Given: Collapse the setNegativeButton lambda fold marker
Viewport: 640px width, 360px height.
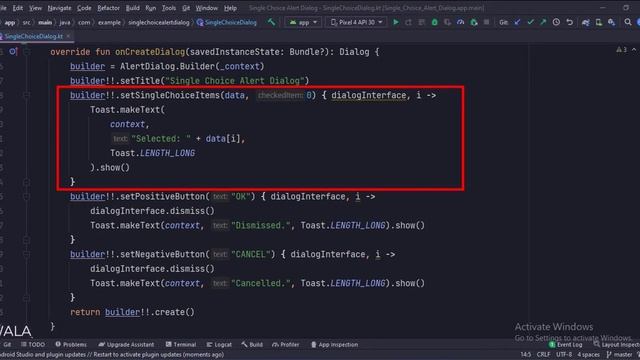Looking at the screenshot, I should (27, 254).
